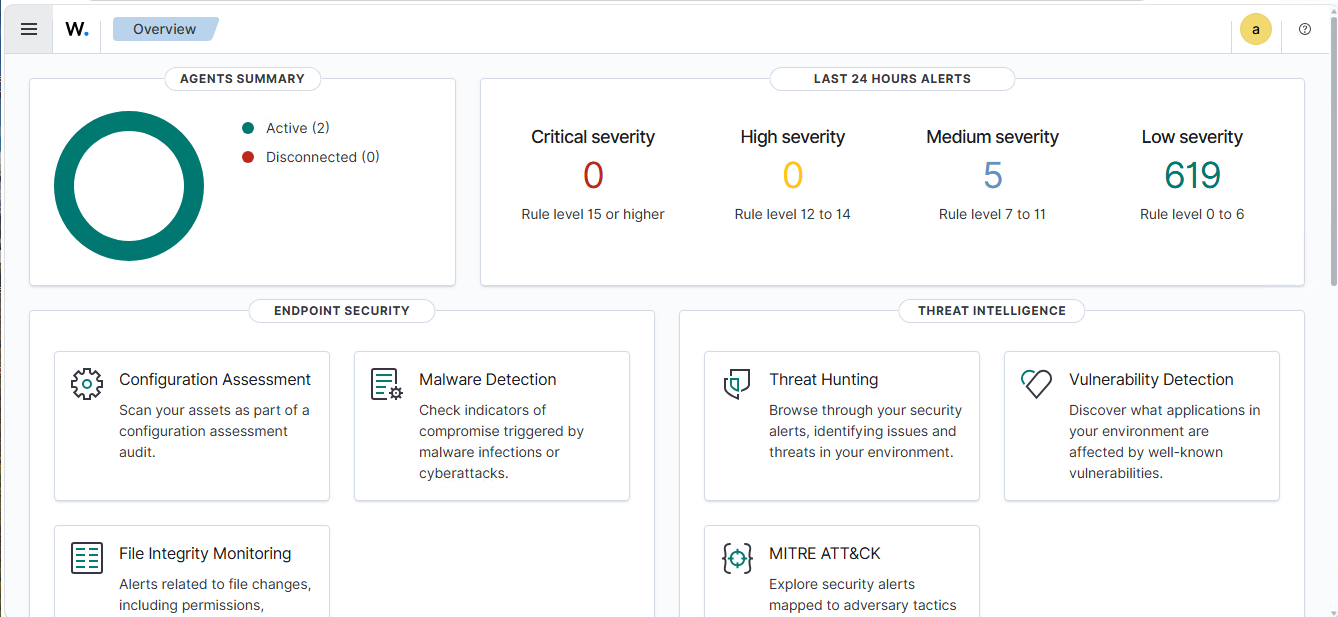The width and height of the screenshot is (1338, 617).
Task: Click 'Rule level 0 to 6' text
Action: tap(1192, 214)
